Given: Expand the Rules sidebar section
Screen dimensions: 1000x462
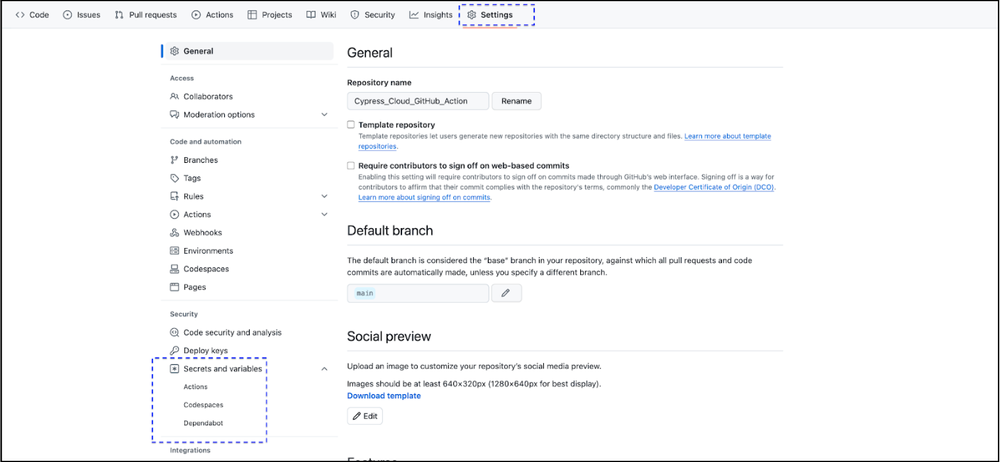Looking at the screenshot, I should (324, 197).
